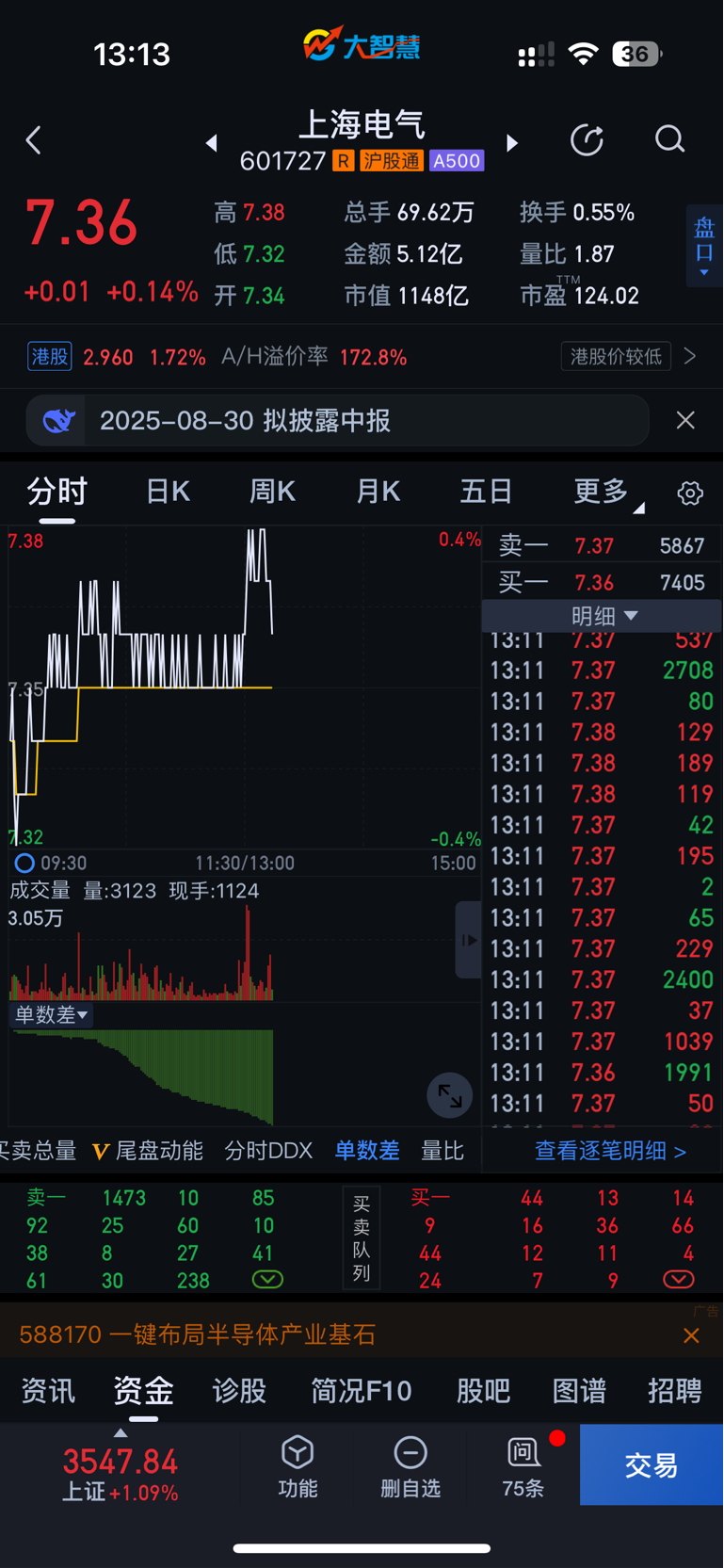Tap the whale icon in announcement banner
The height and width of the screenshot is (1568, 724).
pyautogui.click(x=58, y=421)
